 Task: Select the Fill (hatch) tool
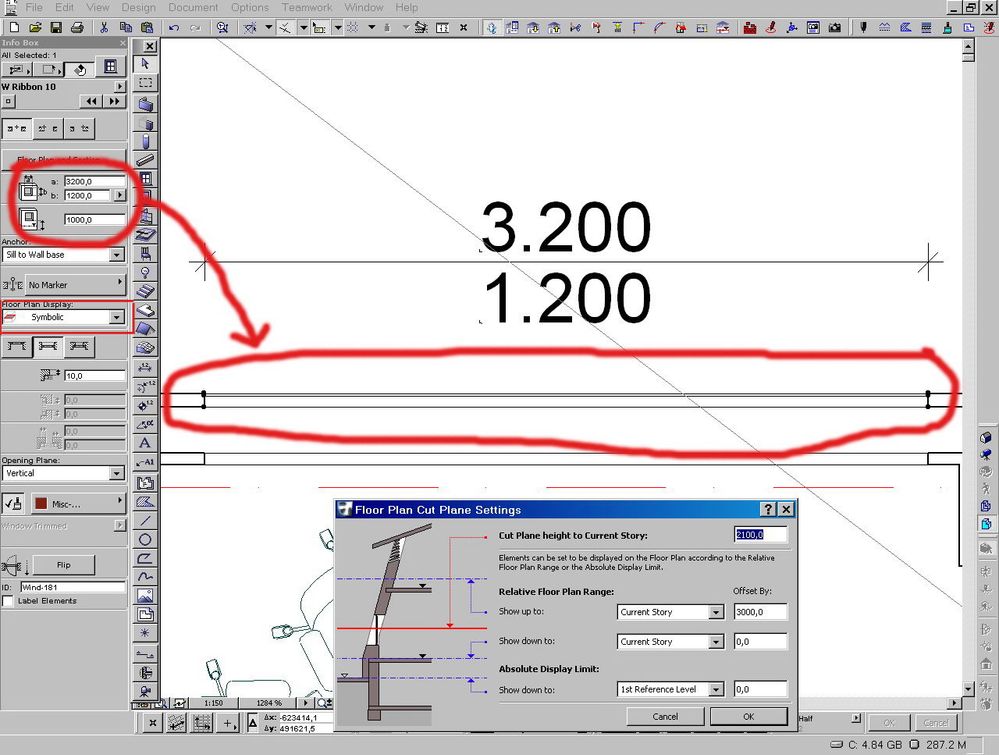pos(145,502)
